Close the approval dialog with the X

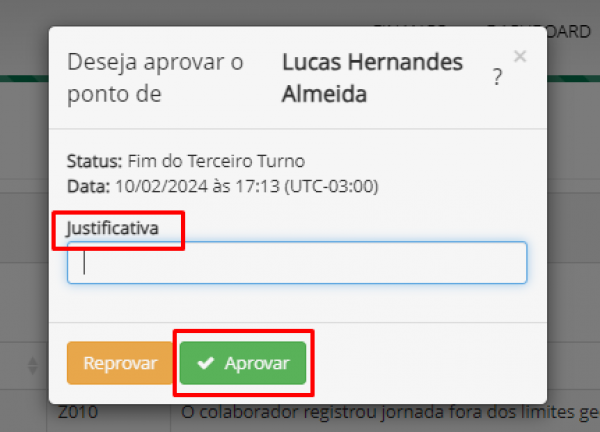pyautogui.click(x=520, y=57)
